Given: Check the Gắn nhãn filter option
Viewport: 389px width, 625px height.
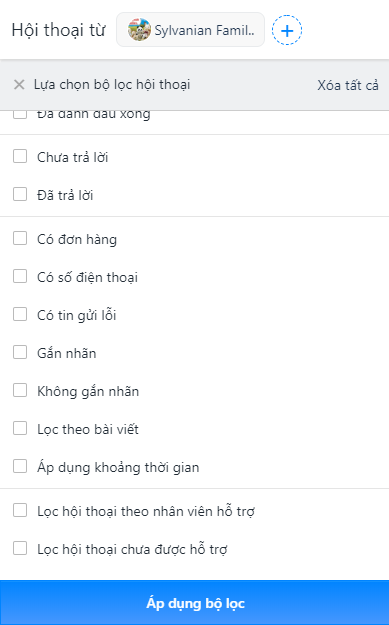Looking at the screenshot, I should 20,352.
